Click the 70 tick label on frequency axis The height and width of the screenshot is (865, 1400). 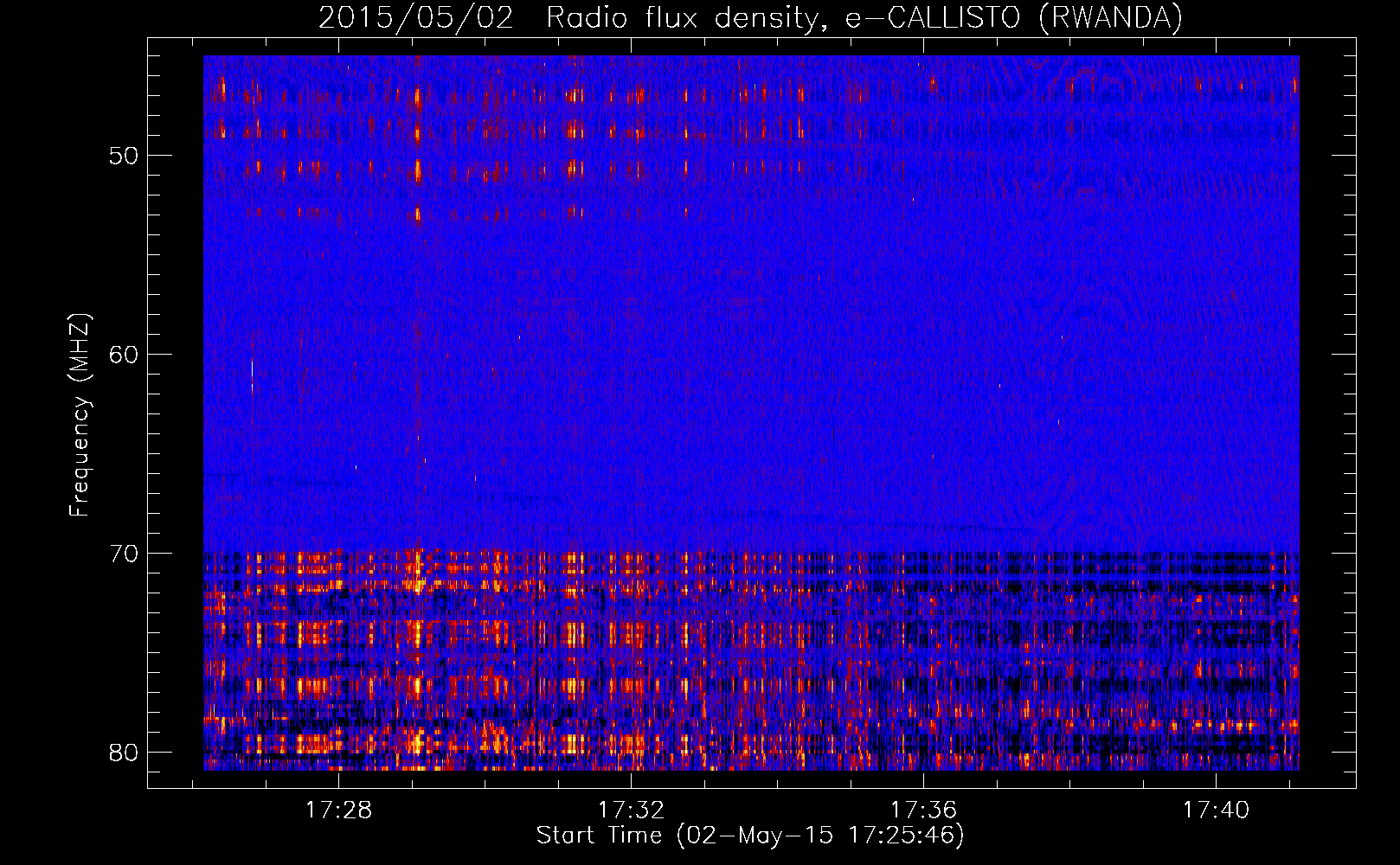124,554
